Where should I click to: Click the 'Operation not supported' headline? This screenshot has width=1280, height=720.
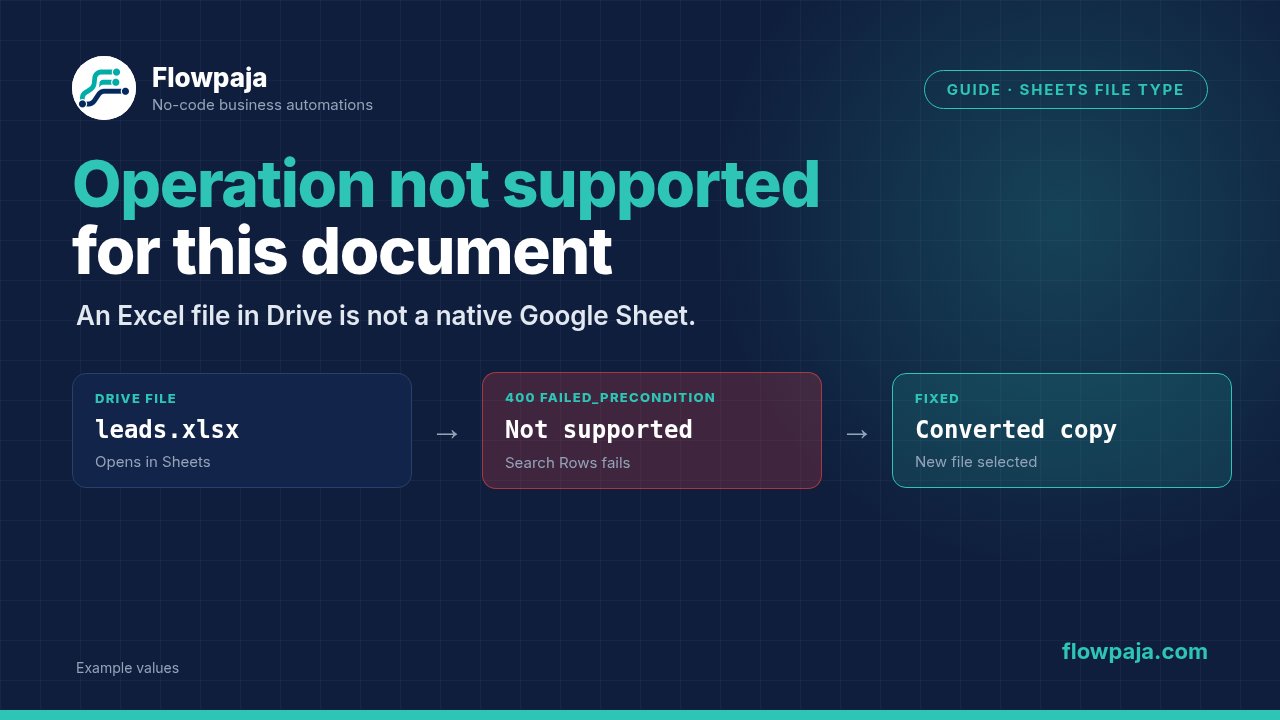[x=446, y=185]
